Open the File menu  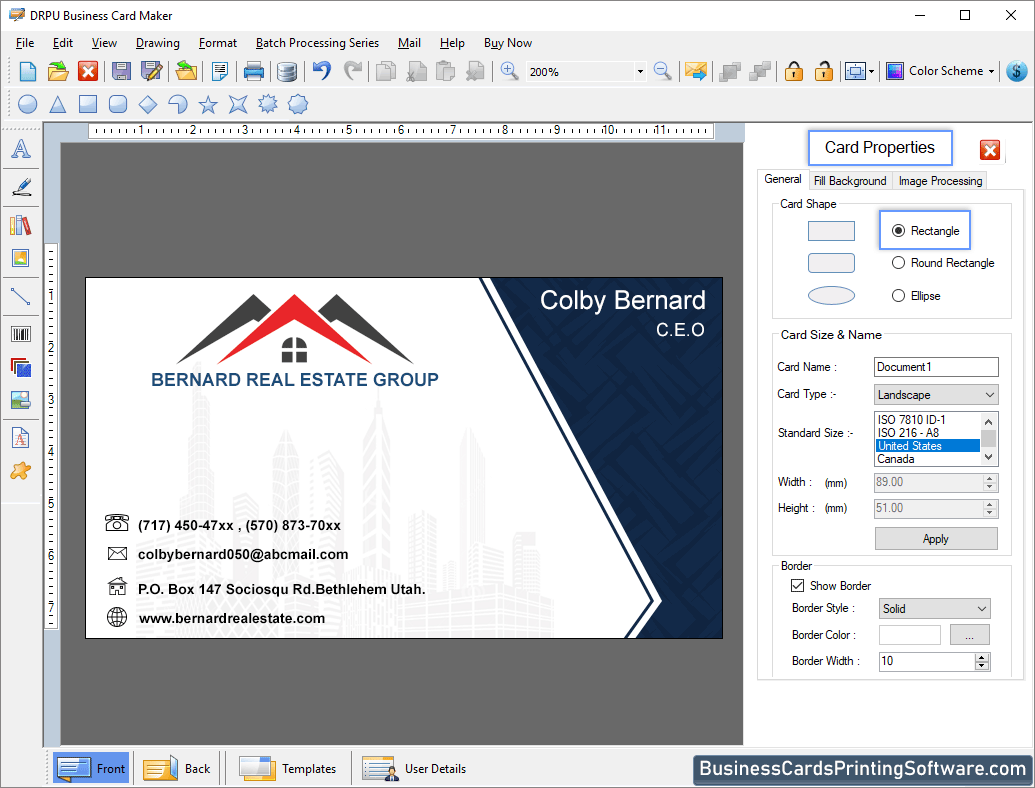pos(25,43)
